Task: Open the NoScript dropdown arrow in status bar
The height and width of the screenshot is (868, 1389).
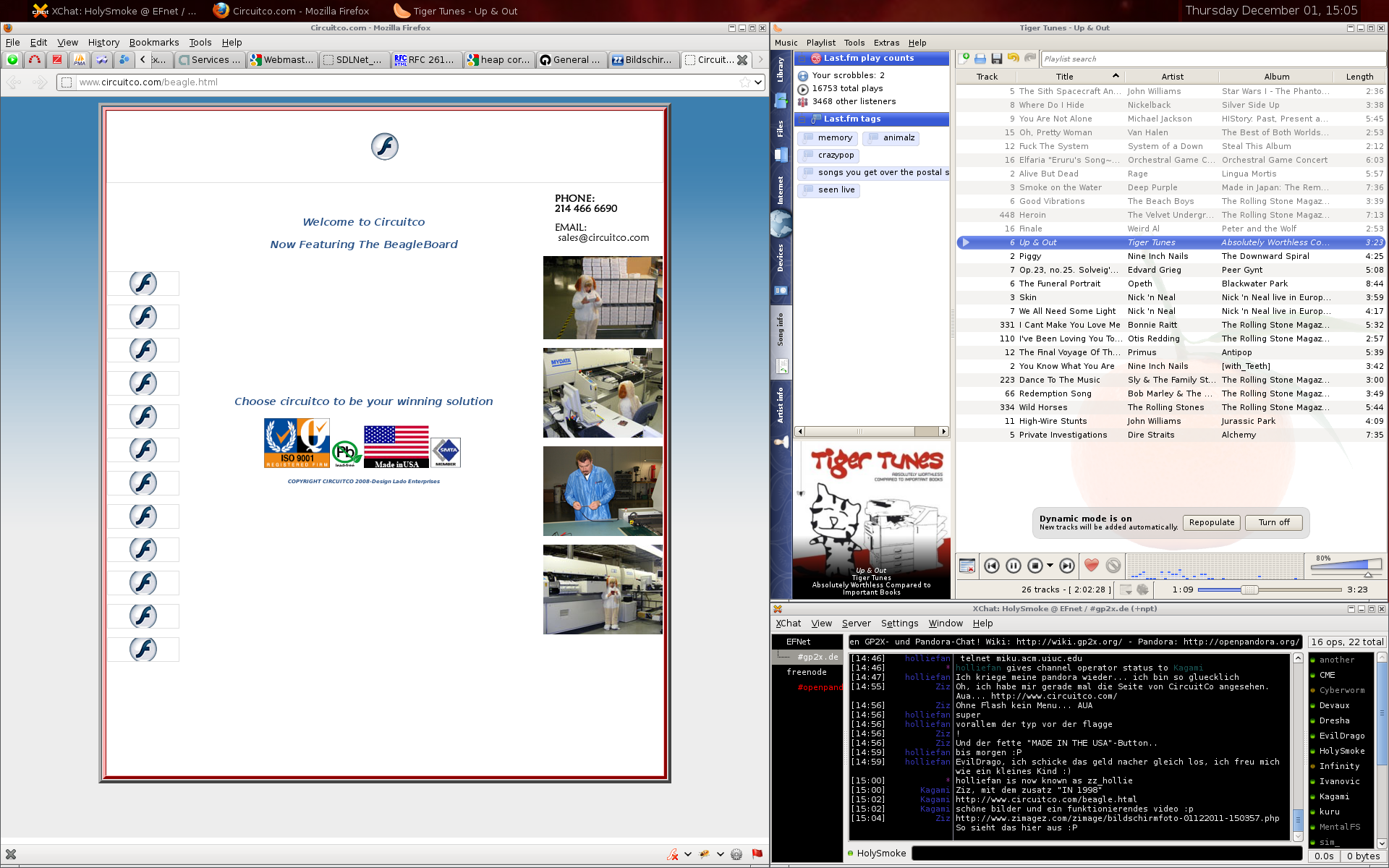Action: click(x=687, y=854)
